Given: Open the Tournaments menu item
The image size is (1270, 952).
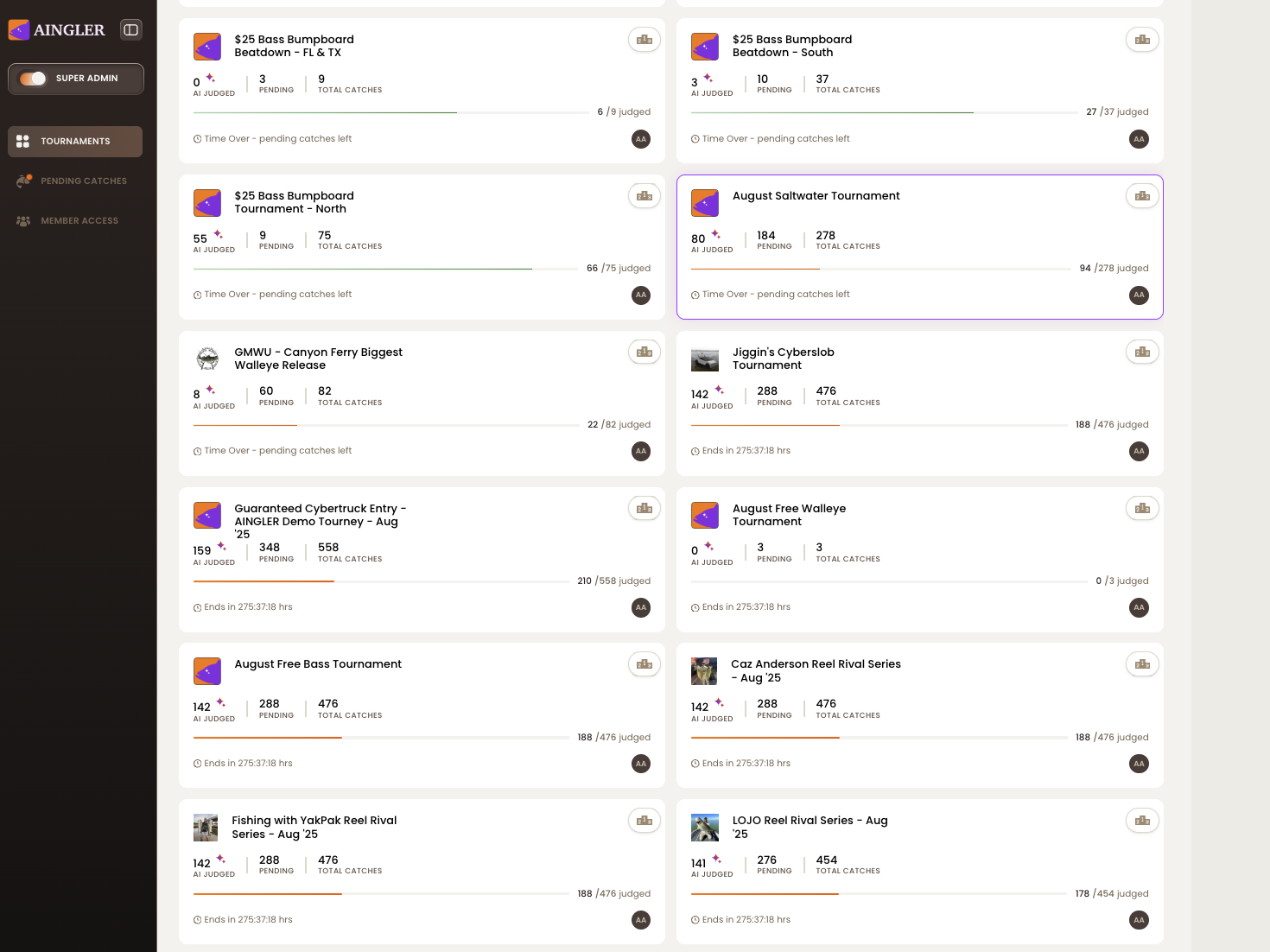Looking at the screenshot, I should point(75,142).
